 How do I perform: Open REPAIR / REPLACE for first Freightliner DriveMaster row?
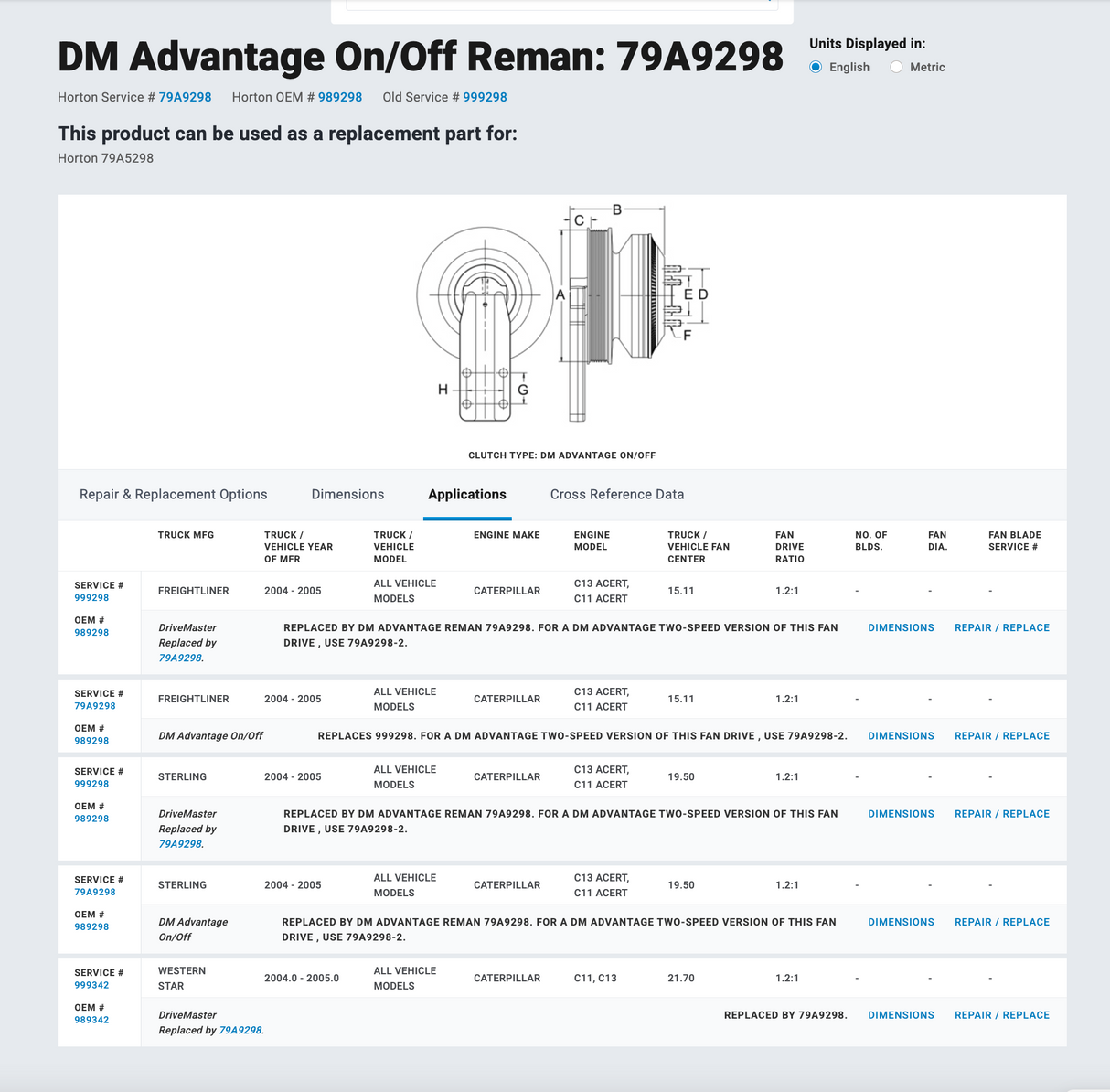(x=1002, y=627)
